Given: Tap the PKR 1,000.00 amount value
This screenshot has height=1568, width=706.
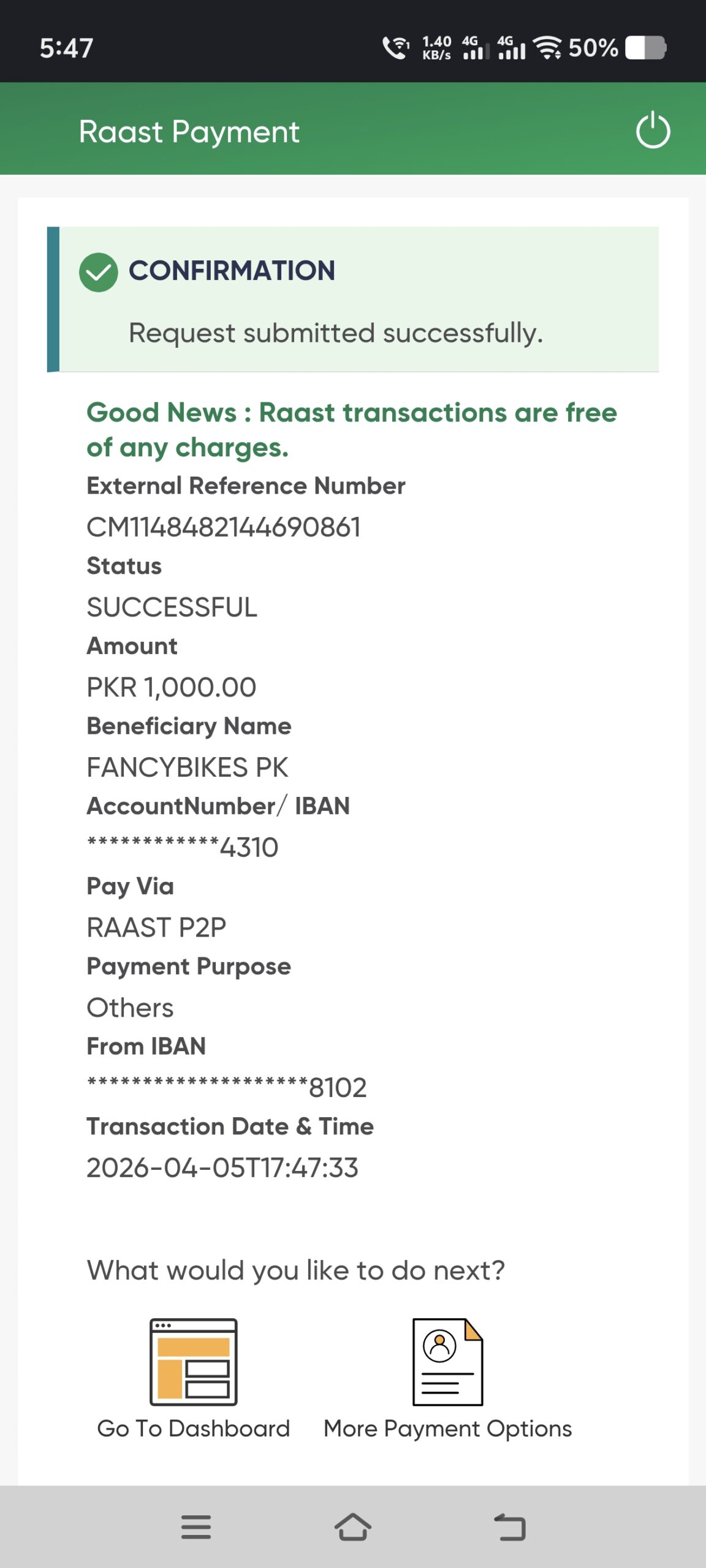Looking at the screenshot, I should pos(172,687).
